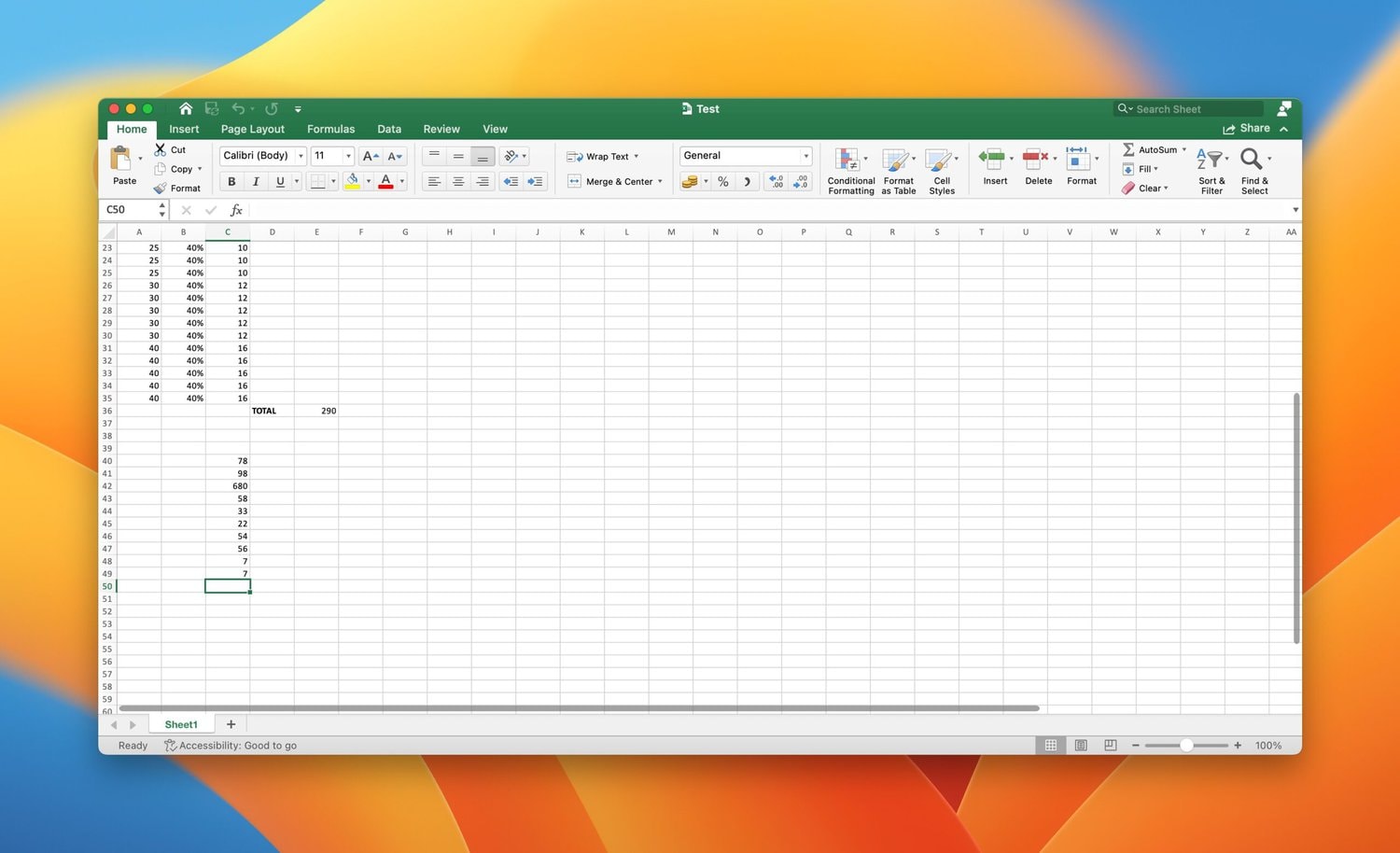Toggle underline formatting

click(279, 181)
